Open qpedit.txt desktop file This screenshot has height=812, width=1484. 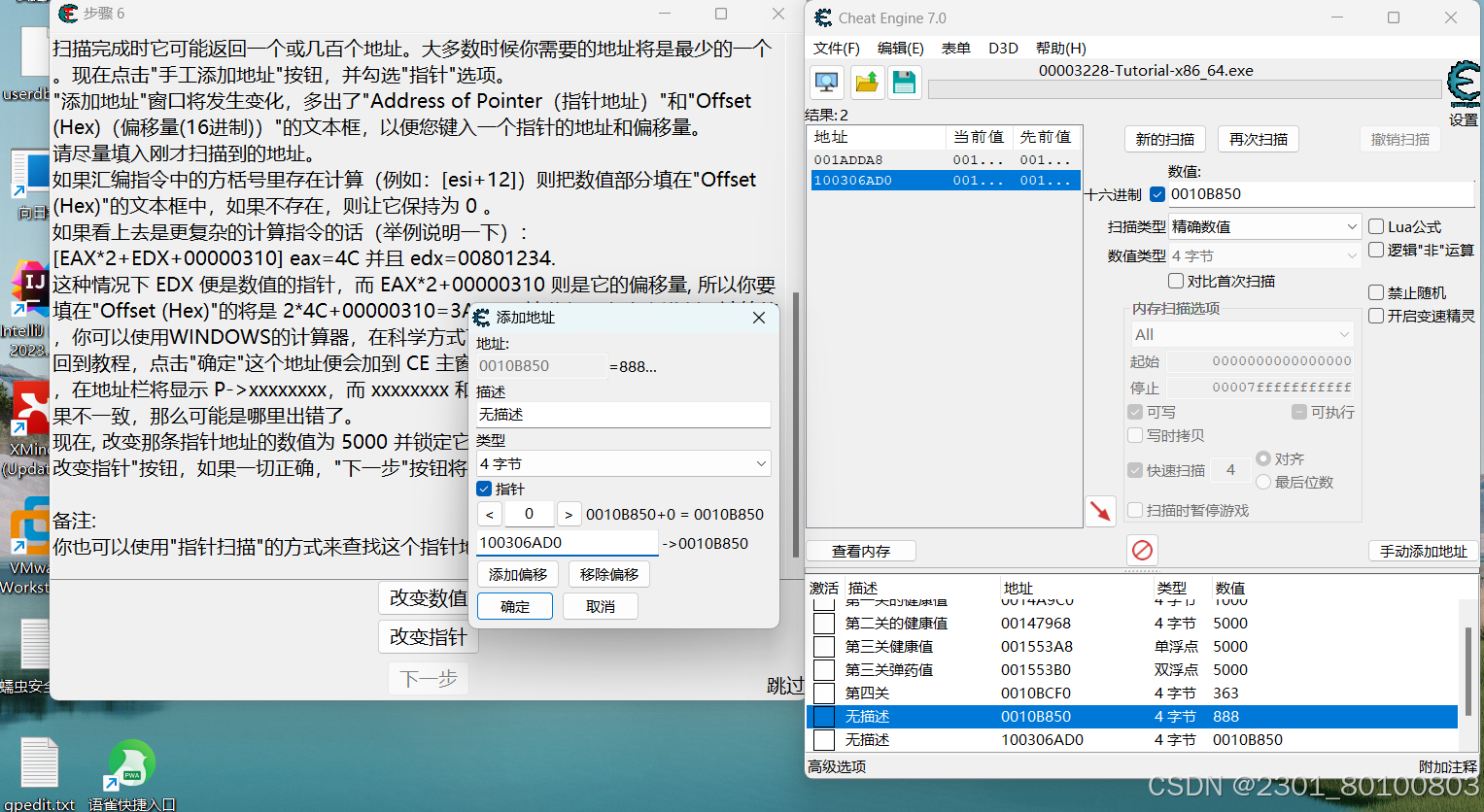click(x=39, y=775)
